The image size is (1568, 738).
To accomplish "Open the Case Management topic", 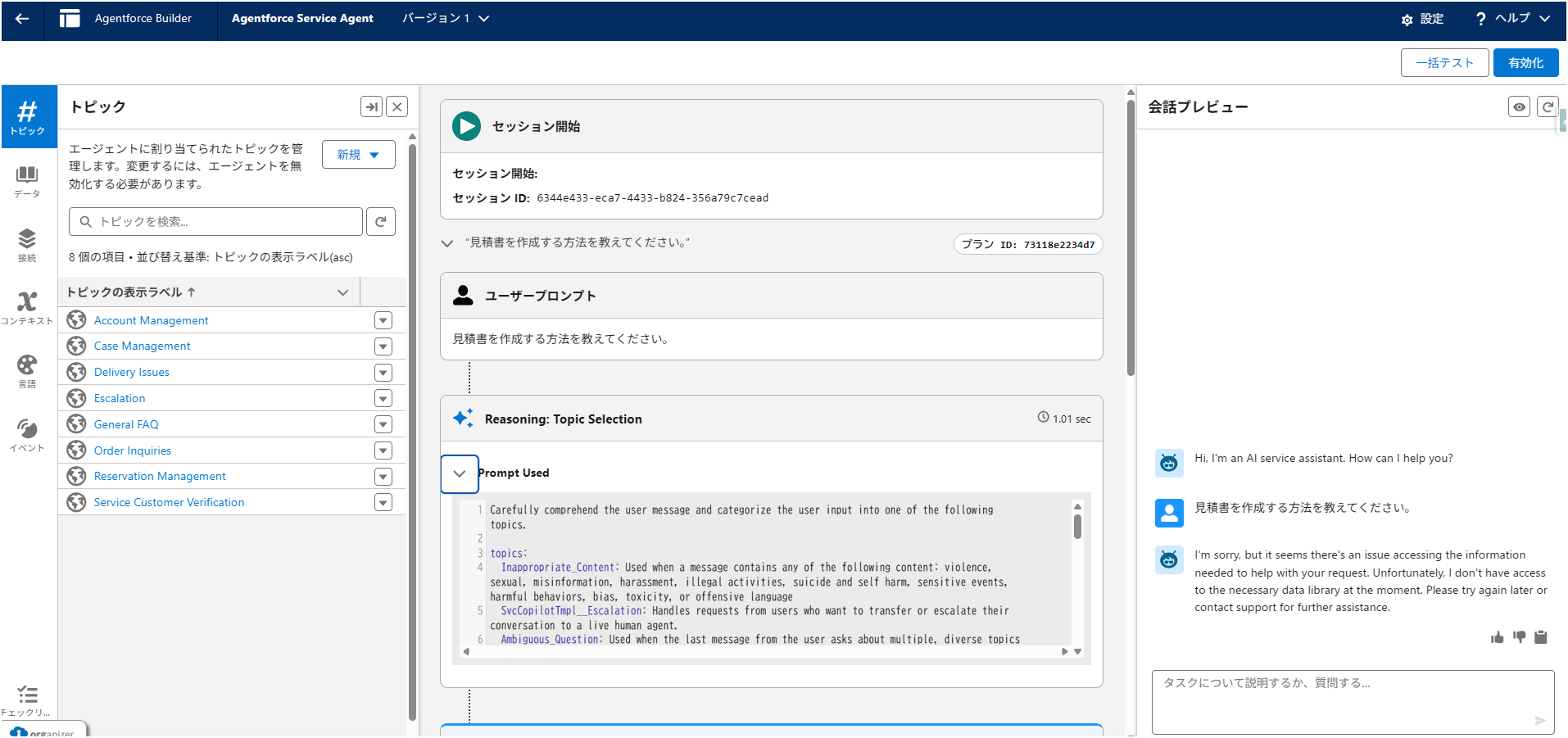I will (x=142, y=346).
